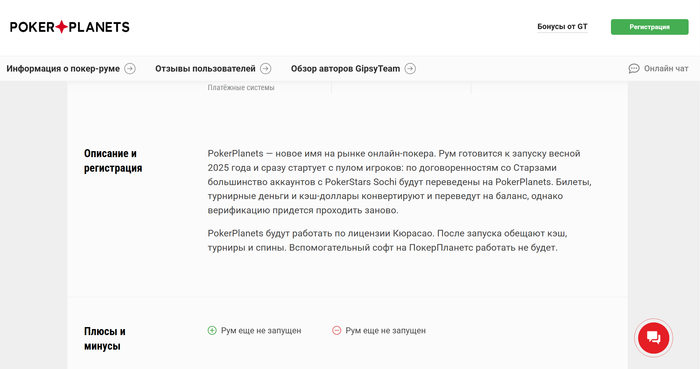Open the red floating chat button
The image size is (700, 369).
pos(654,338)
